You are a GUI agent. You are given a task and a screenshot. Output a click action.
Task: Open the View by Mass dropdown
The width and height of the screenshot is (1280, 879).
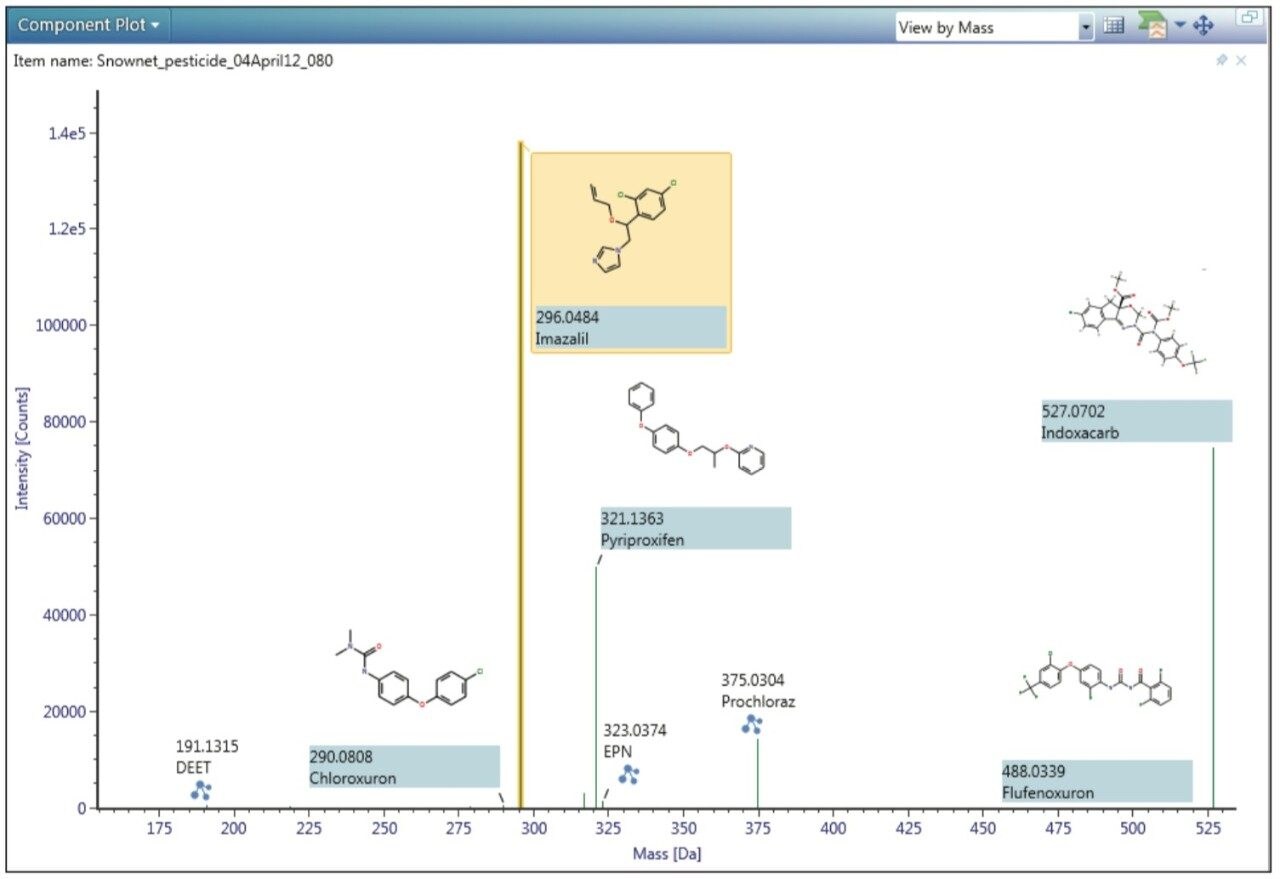point(1086,28)
